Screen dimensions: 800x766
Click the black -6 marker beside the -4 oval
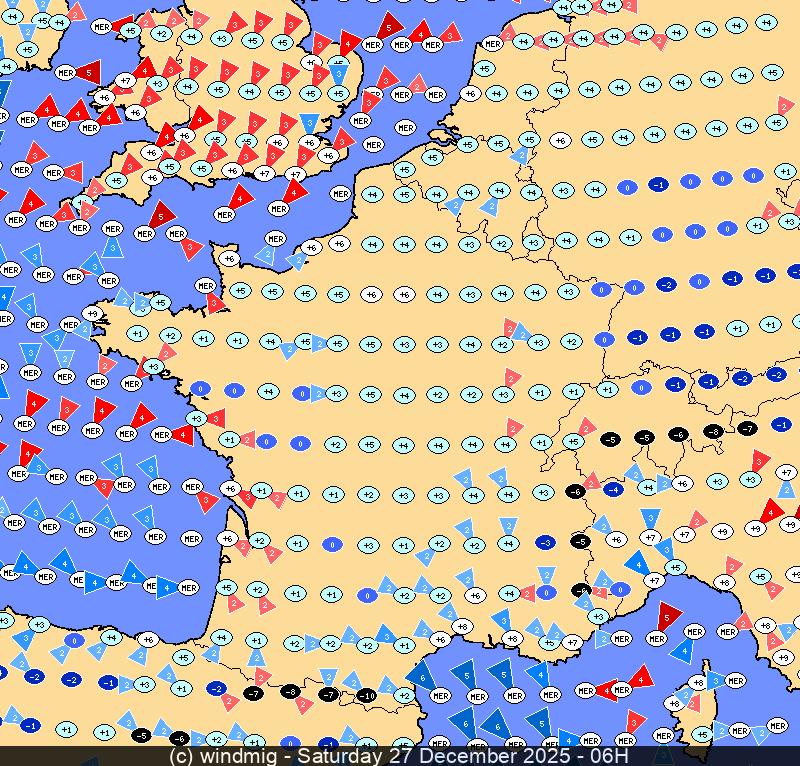coord(575,491)
